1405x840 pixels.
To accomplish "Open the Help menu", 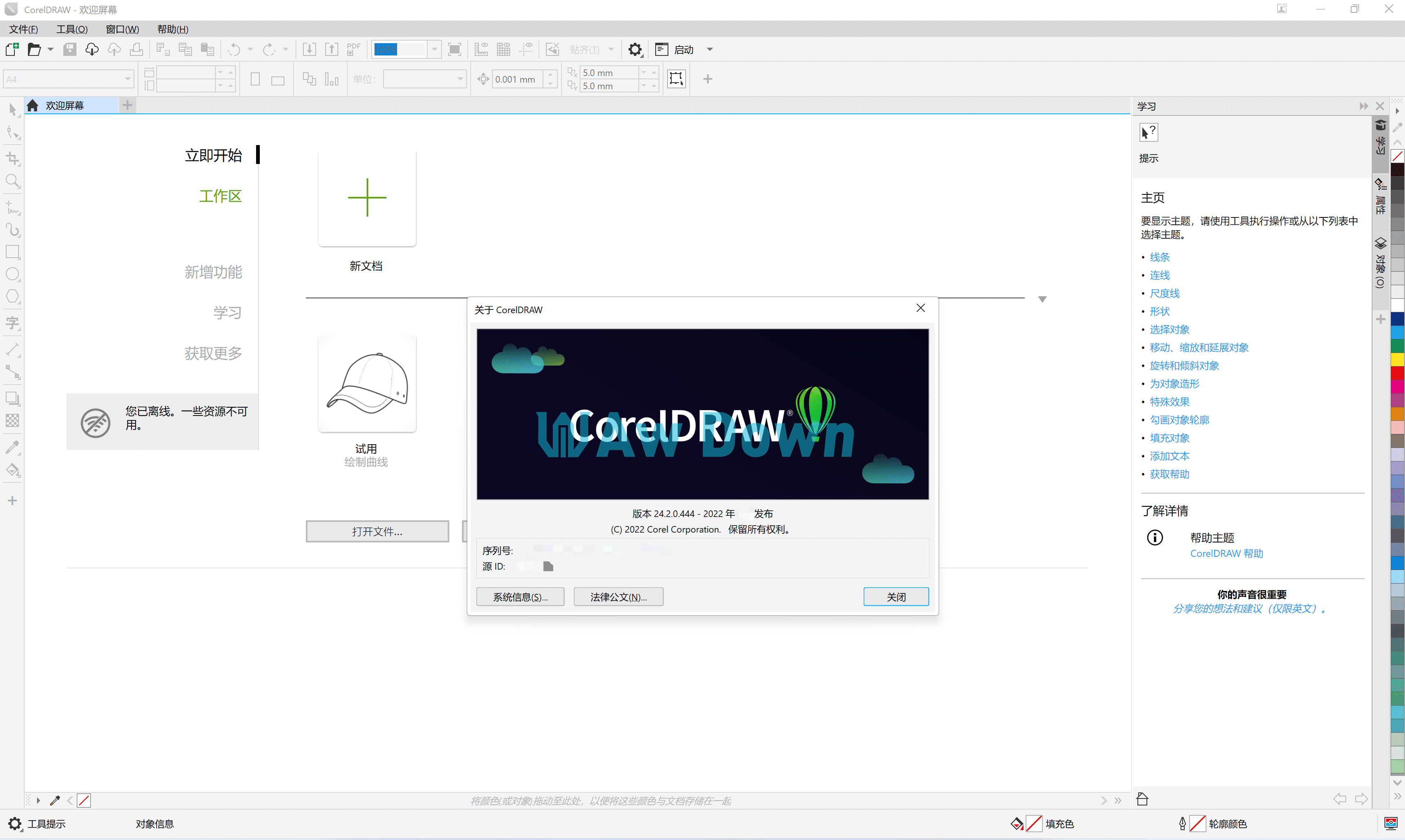I will point(173,30).
